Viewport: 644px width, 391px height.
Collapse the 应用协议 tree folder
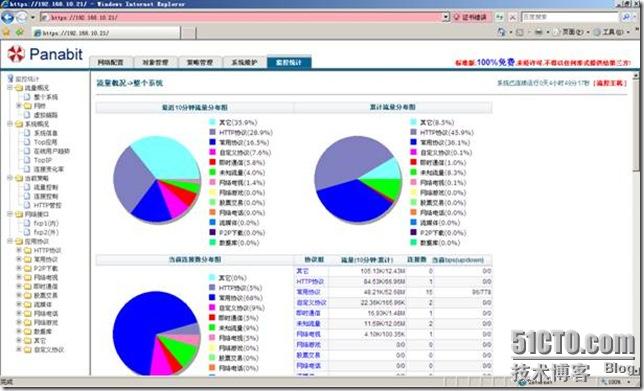pyautogui.click(x=9, y=241)
